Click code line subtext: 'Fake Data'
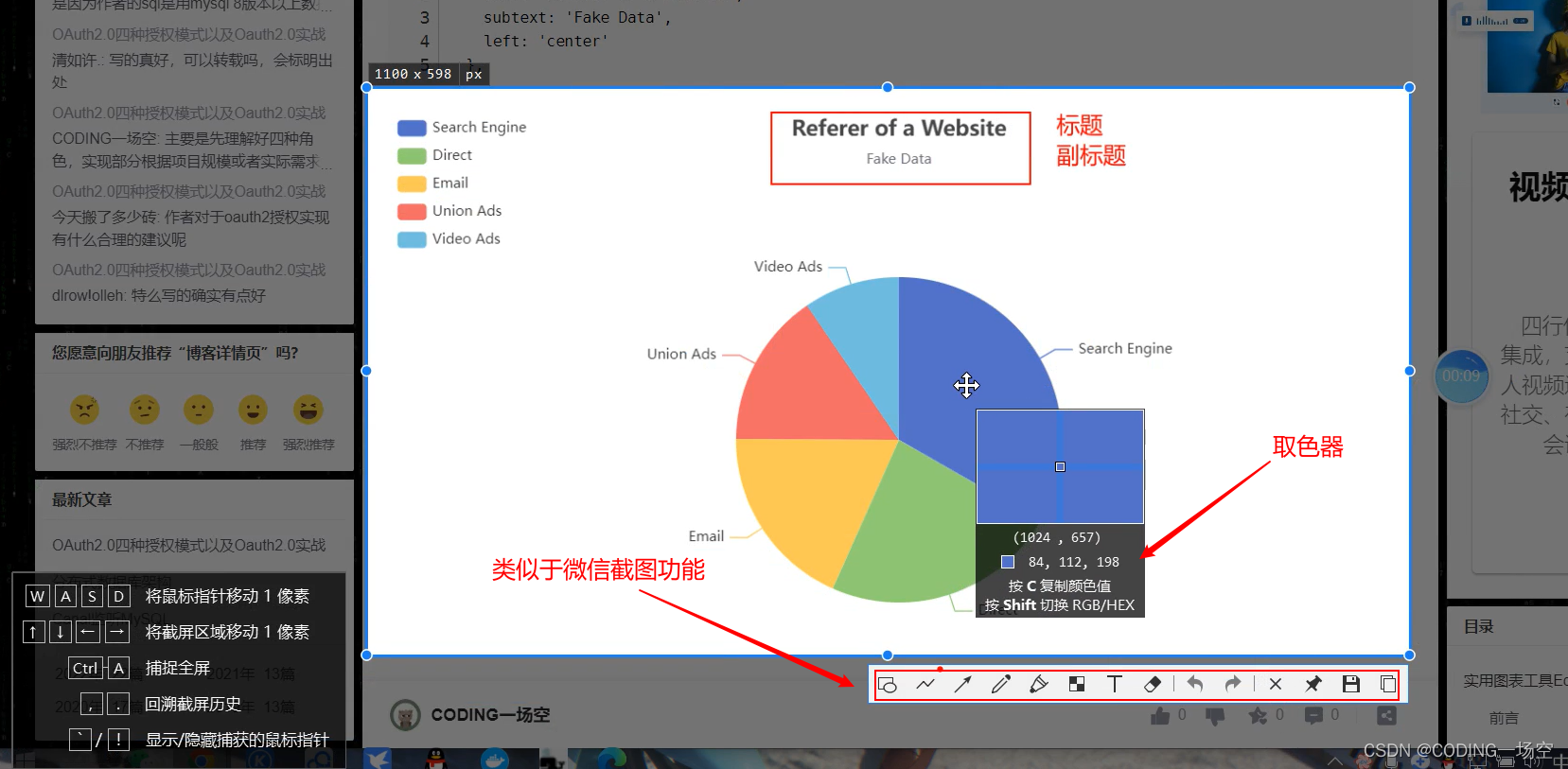The width and height of the screenshot is (1568, 769). [x=577, y=17]
